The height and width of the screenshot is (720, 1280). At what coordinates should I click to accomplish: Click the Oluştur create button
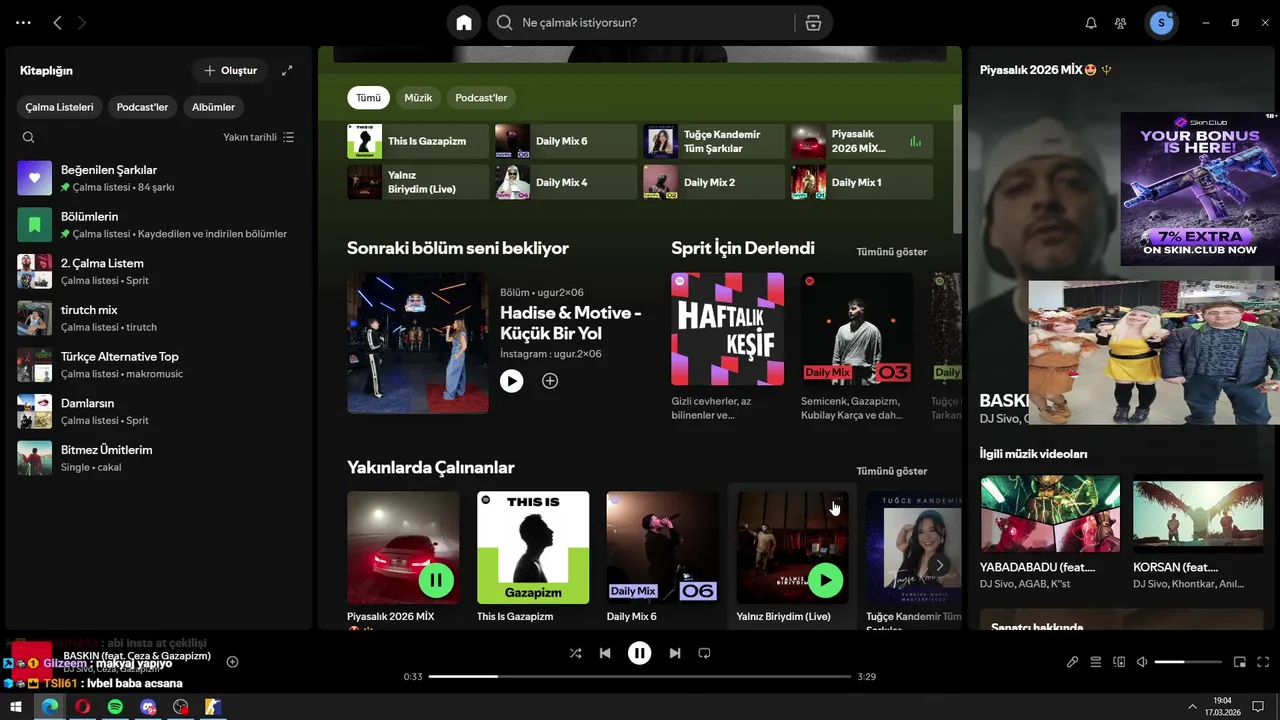(x=231, y=70)
